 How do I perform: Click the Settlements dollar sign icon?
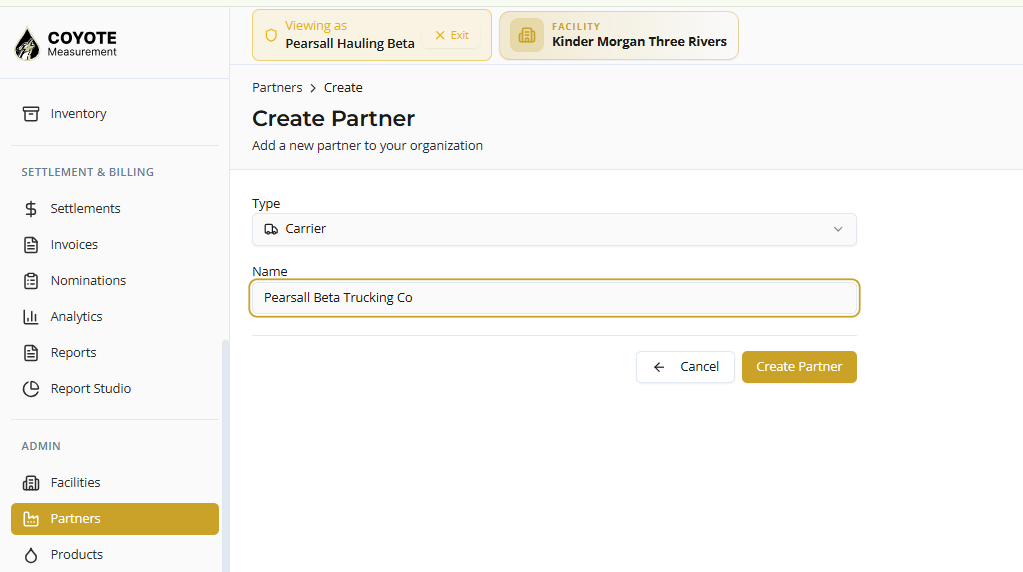coord(31,209)
